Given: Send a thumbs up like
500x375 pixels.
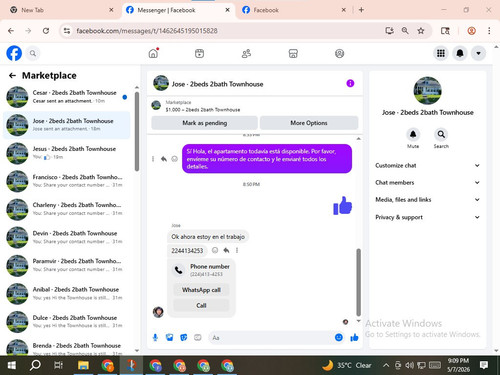Looking at the screenshot, I should pos(354,338).
